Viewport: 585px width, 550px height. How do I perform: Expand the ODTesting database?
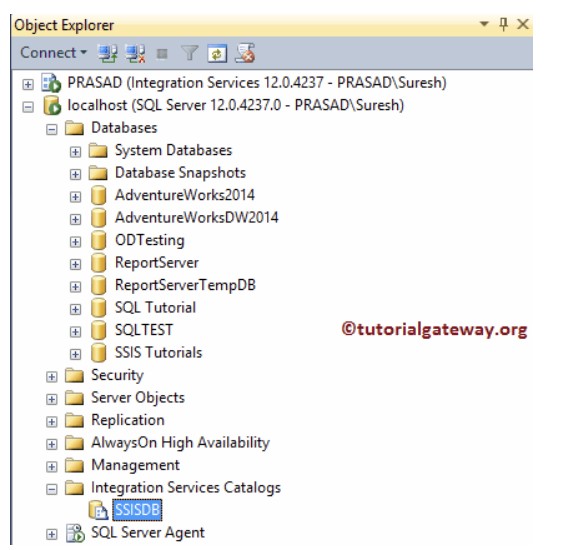click(x=75, y=242)
